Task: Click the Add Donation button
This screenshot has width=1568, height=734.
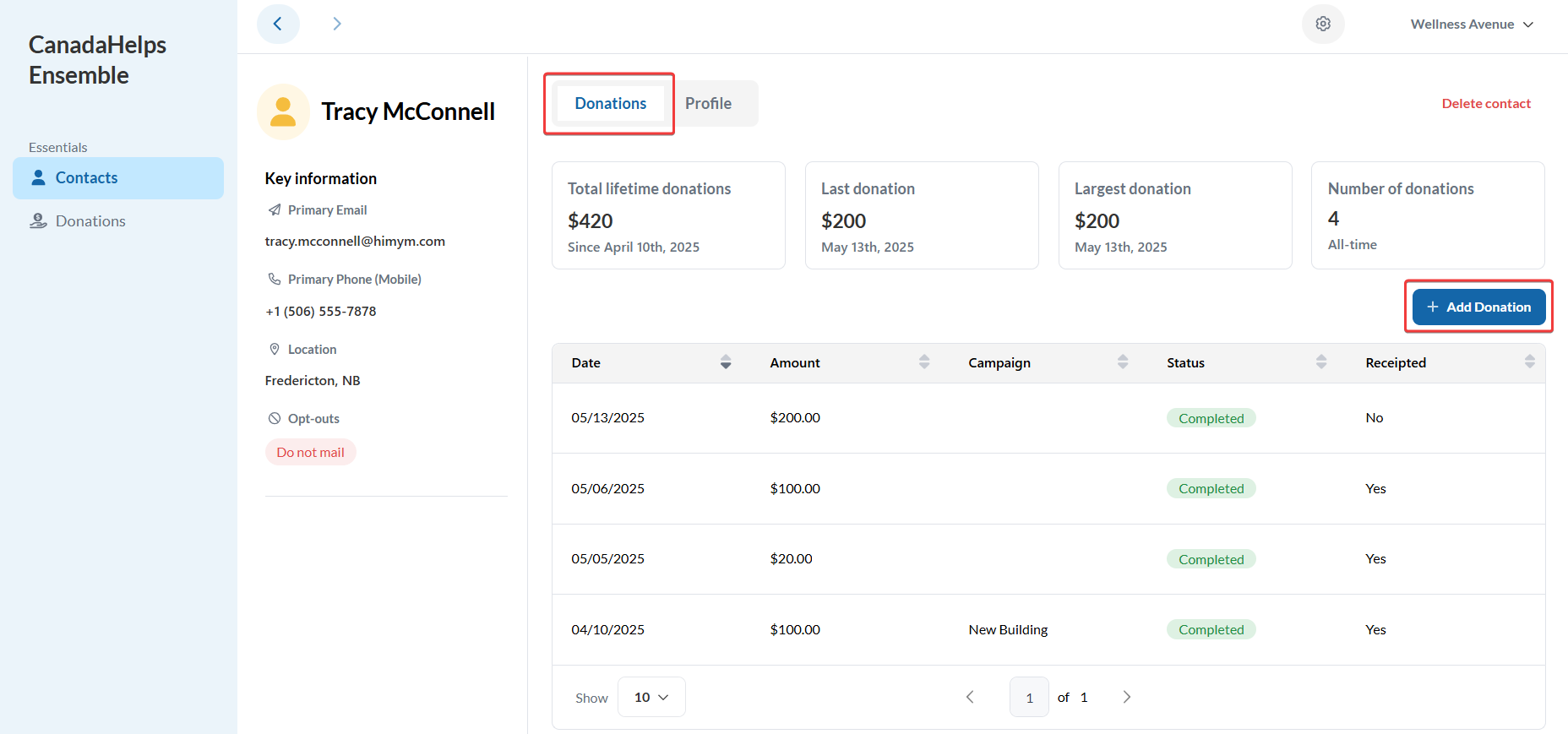Action: pyautogui.click(x=1478, y=307)
